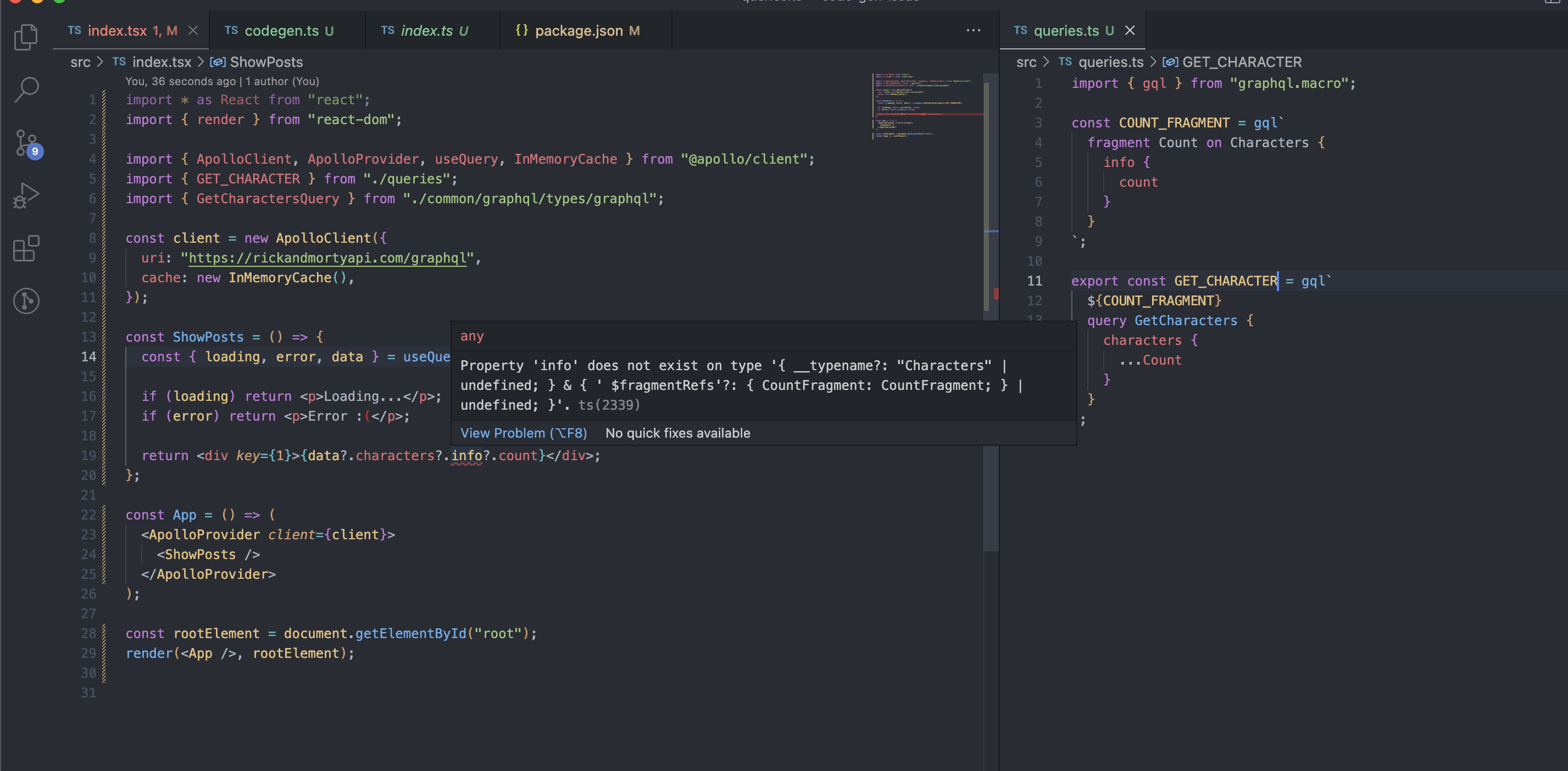The image size is (1568, 771).
Task: Open Run and Debug view
Action: click(x=26, y=195)
